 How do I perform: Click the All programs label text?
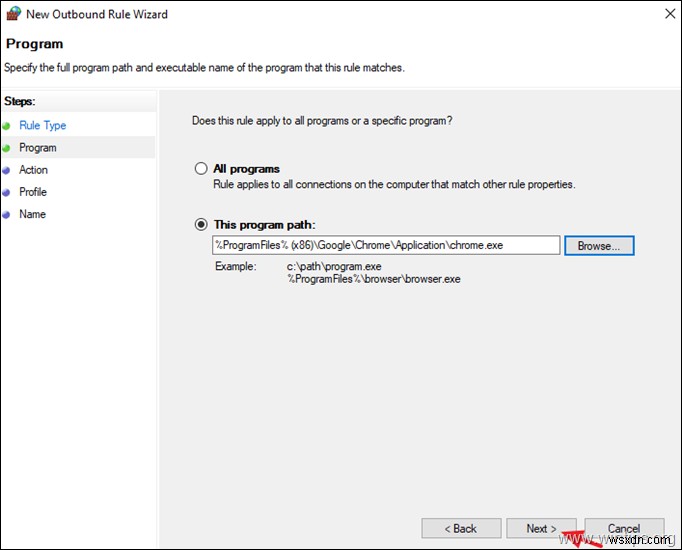(x=246, y=169)
